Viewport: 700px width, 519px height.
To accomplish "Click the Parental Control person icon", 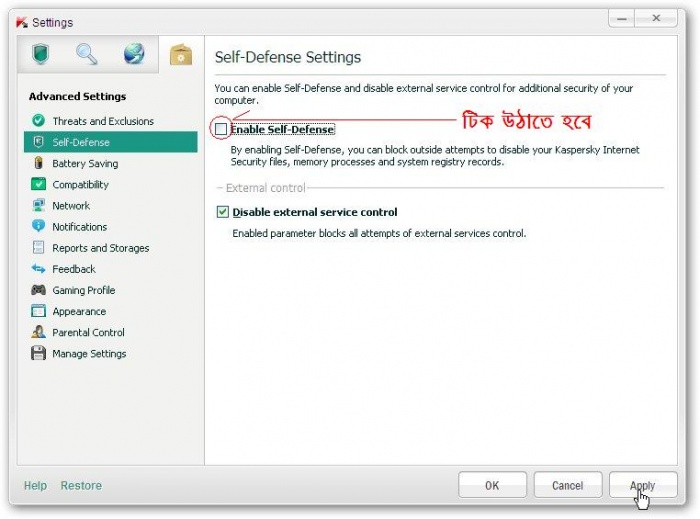I will 38,332.
